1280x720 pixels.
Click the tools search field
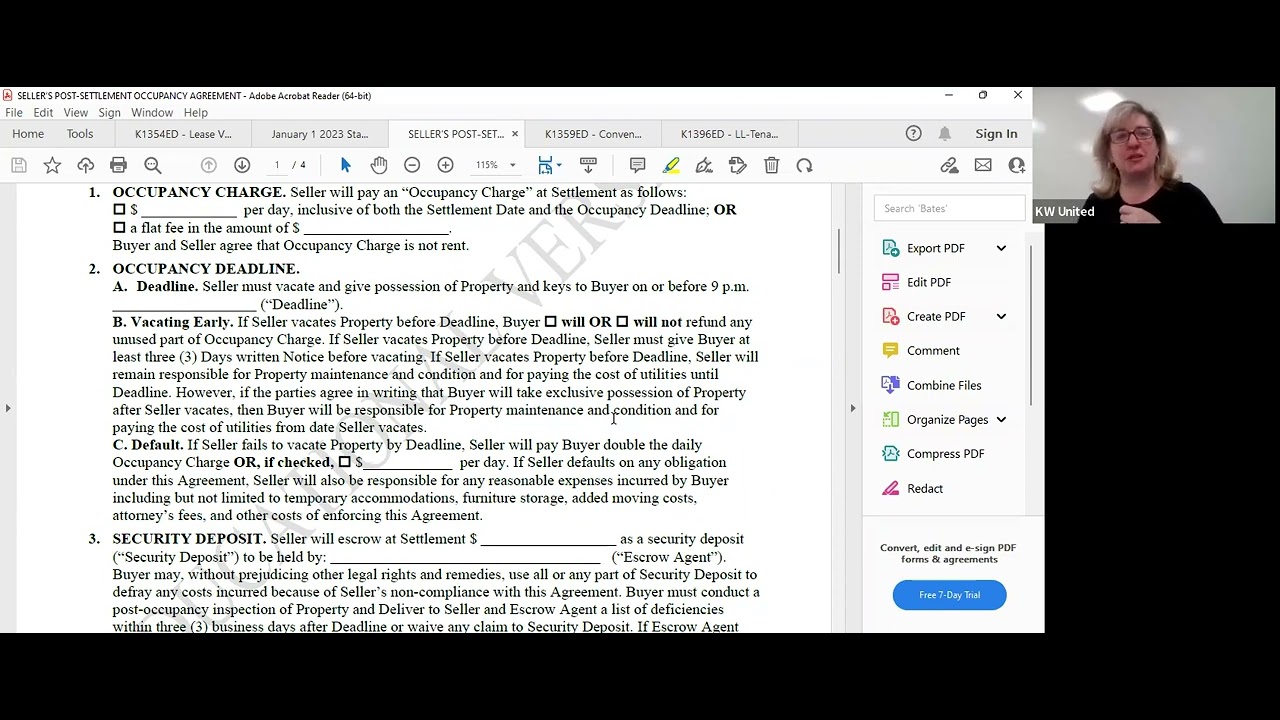pos(949,208)
